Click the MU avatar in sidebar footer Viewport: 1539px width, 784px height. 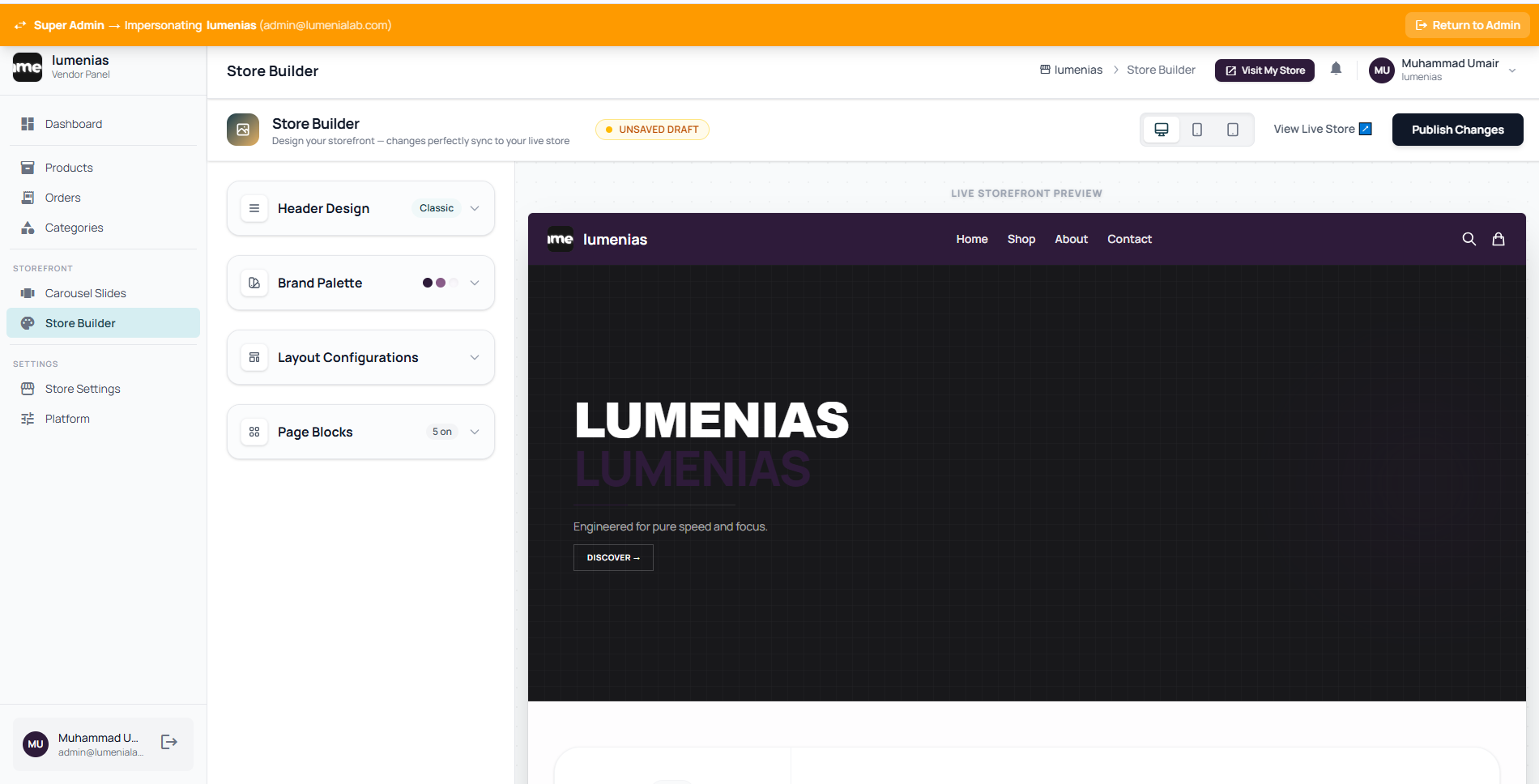point(36,744)
